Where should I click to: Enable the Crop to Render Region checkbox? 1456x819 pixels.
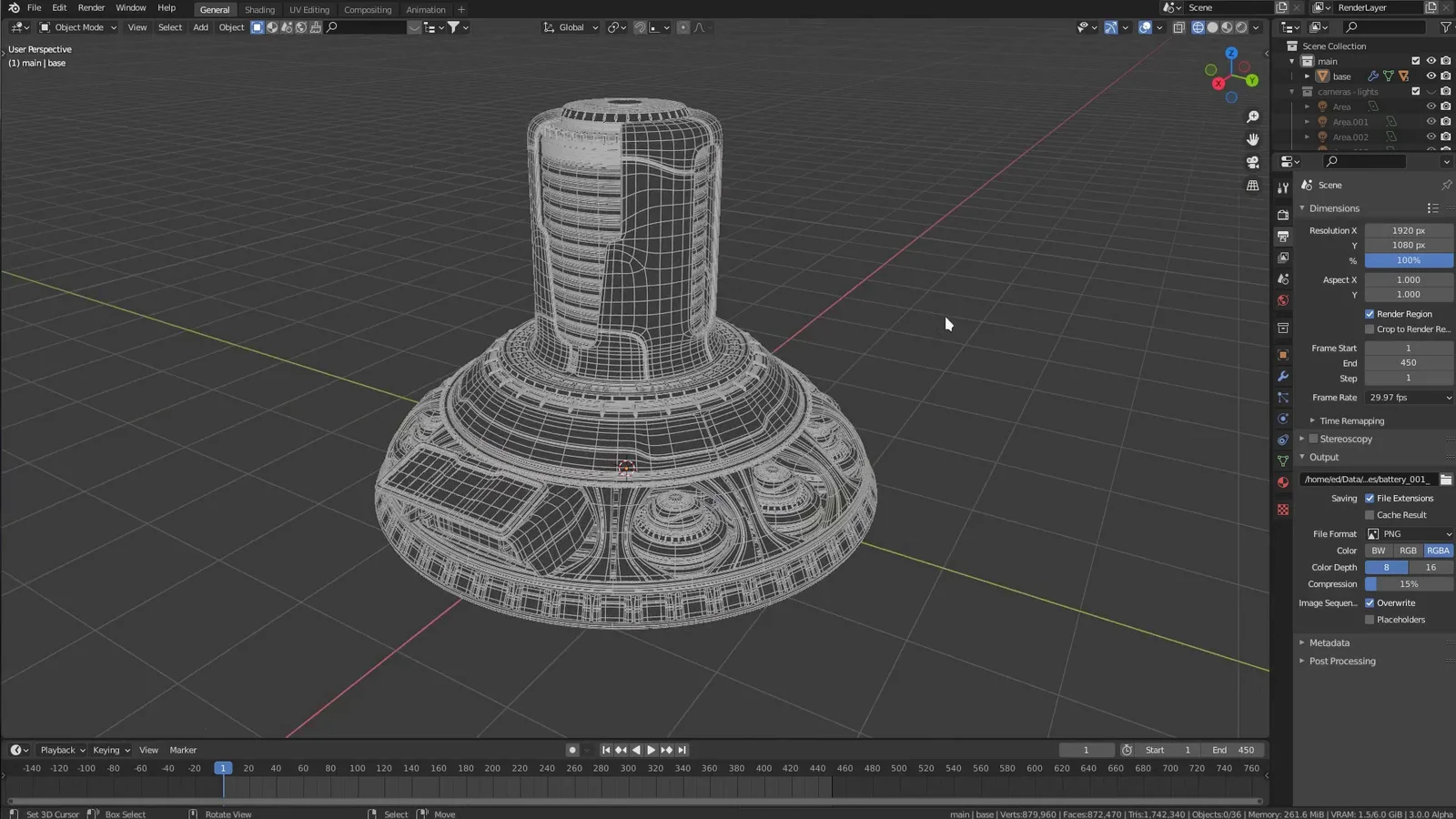click(x=1370, y=329)
